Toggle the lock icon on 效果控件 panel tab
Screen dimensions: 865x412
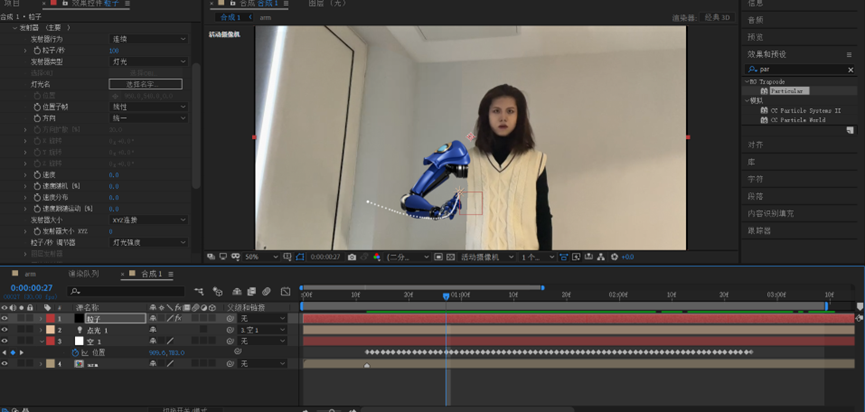point(65,3)
